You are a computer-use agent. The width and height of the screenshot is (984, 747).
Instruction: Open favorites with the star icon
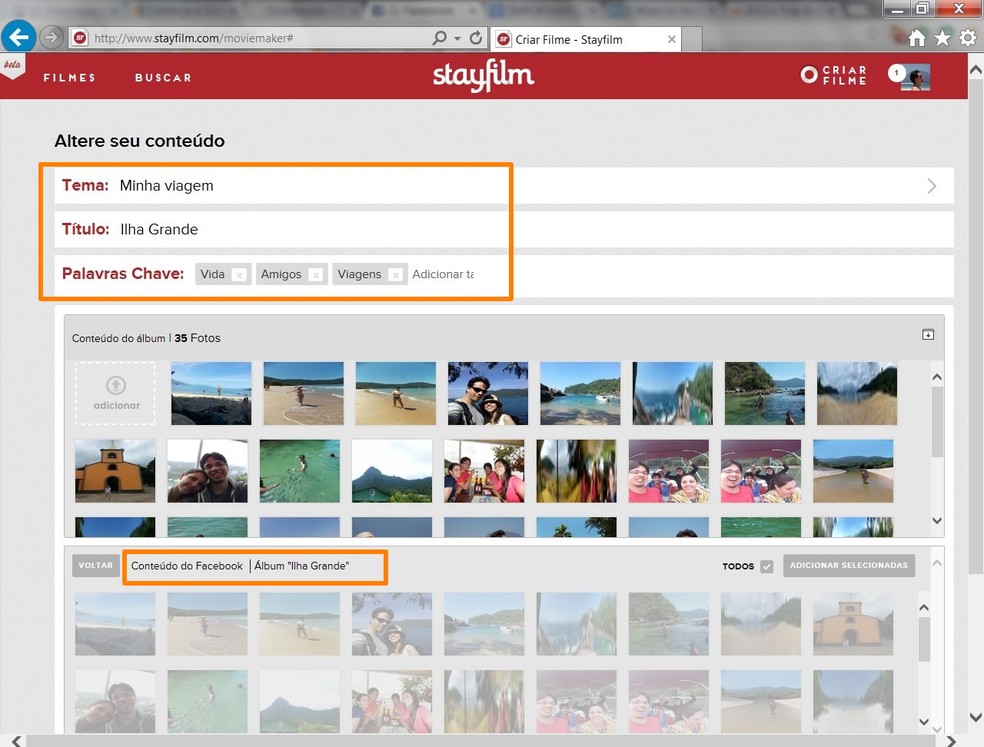coord(943,38)
